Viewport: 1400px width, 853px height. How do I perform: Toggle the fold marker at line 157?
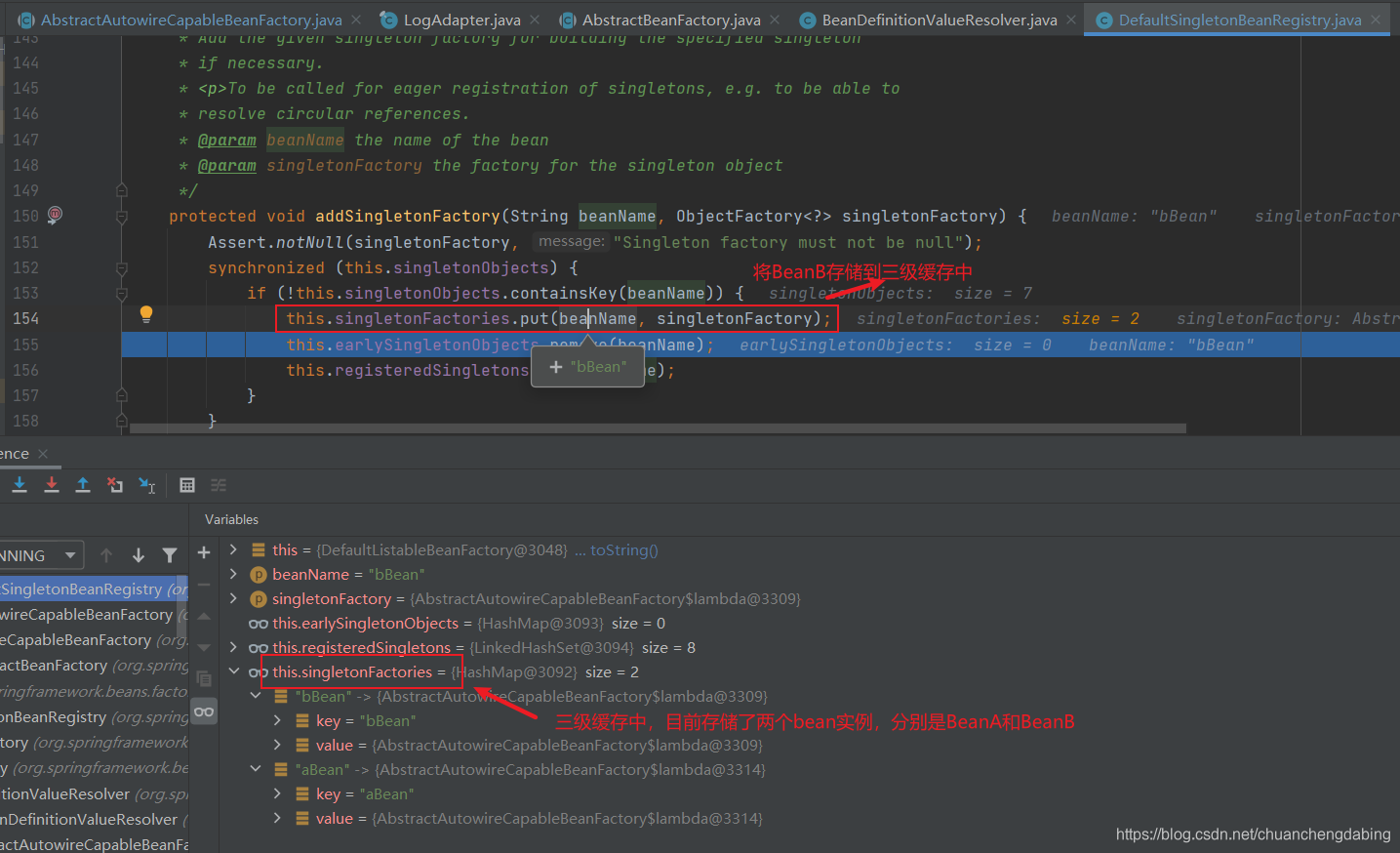(x=122, y=395)
